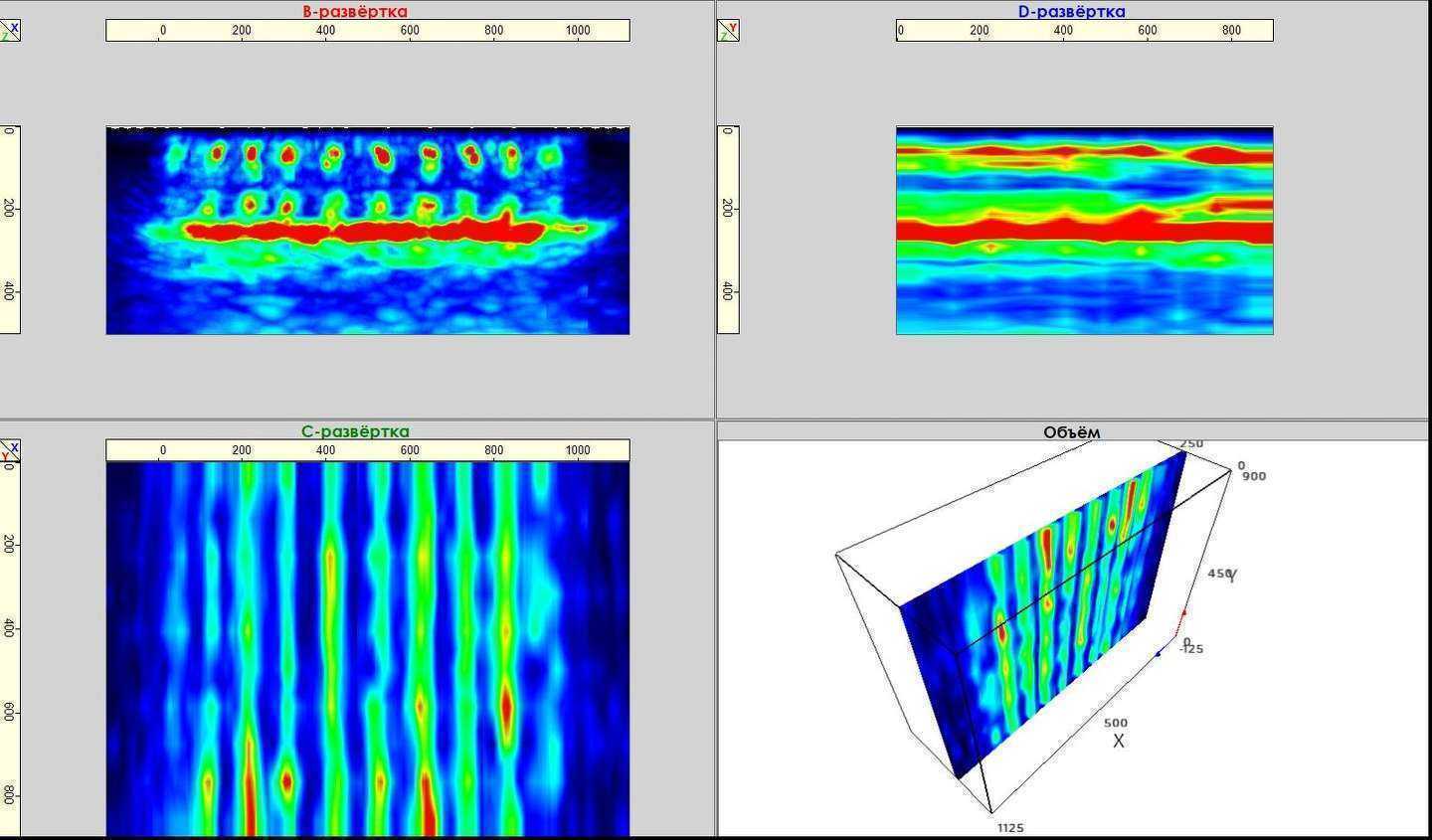Click the C-scan vertical ruler at 600
The height and width of the screenshot is (840, 1432).
(x=9, y=712)
